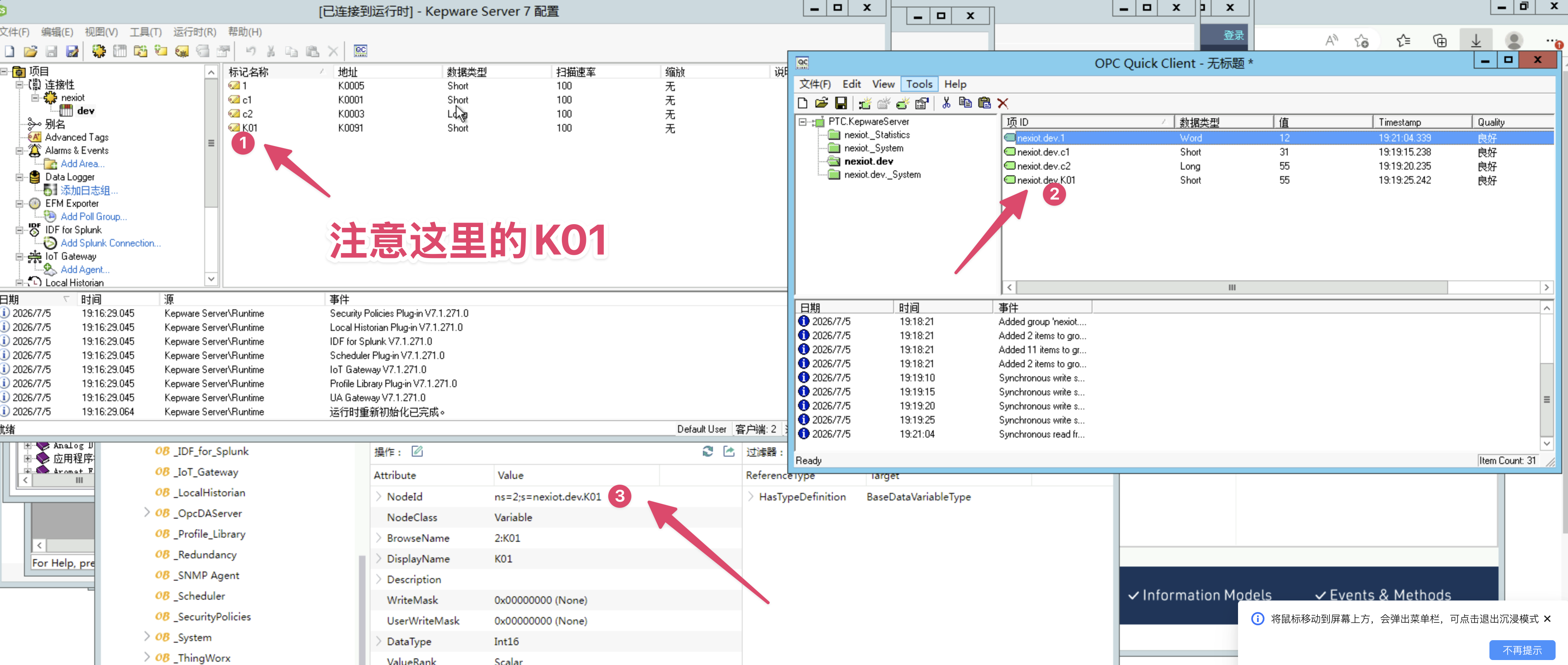Image resolution: width=1568 pixels, height=665 pixels.
Task: Click the New Channel gear icon
Action: [x=98, y=51]
